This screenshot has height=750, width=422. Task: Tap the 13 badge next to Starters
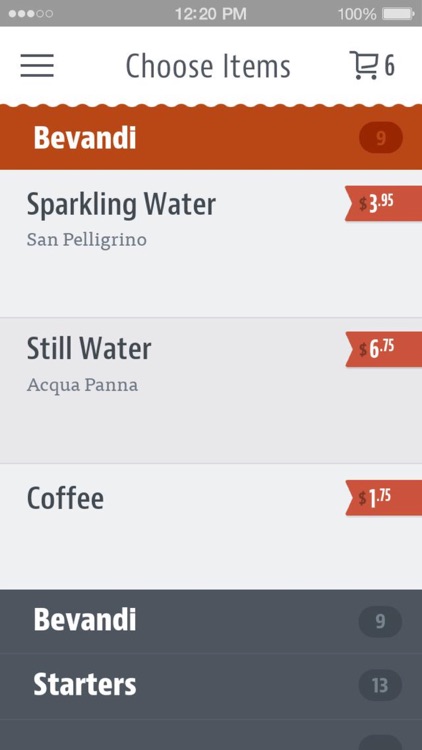coord(380,685)
